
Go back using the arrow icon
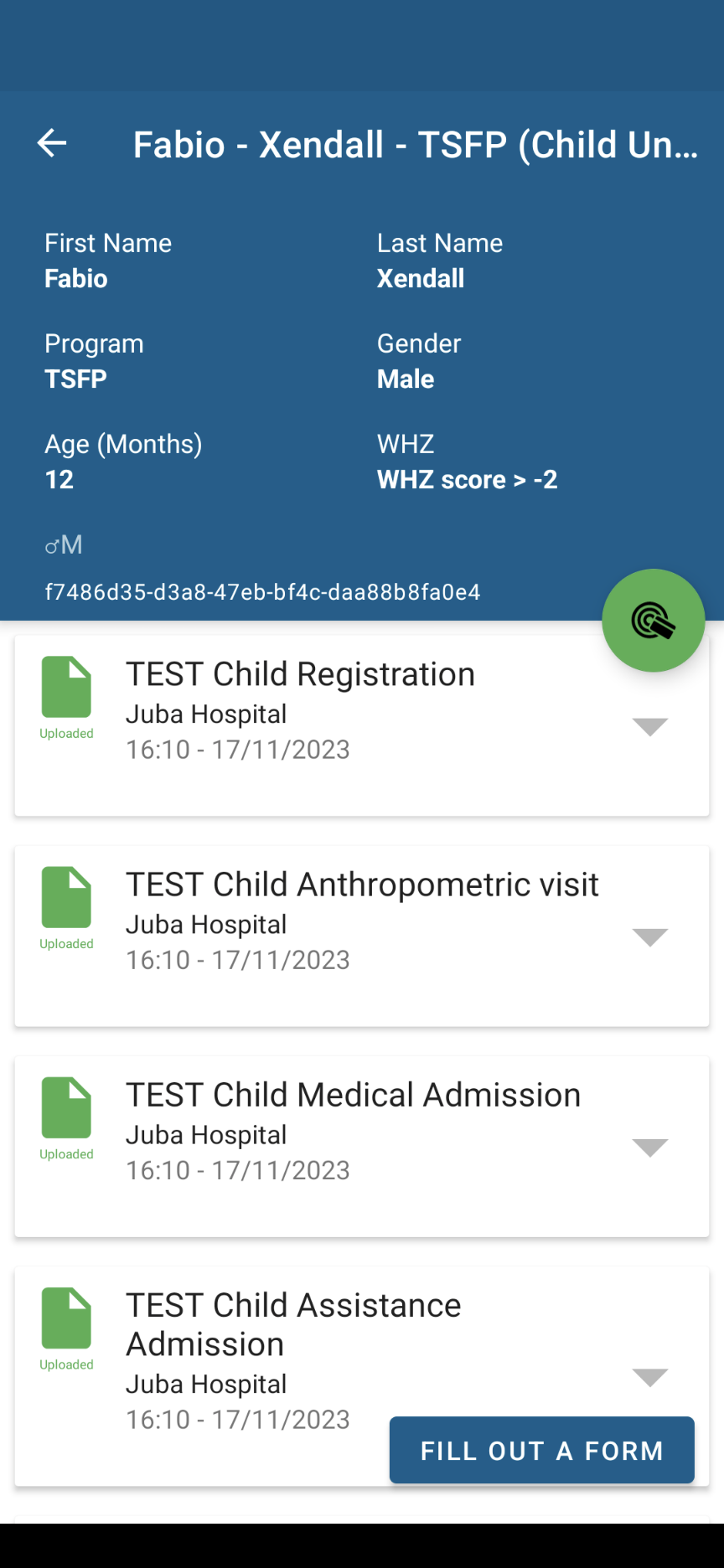[x=52, y=143]
